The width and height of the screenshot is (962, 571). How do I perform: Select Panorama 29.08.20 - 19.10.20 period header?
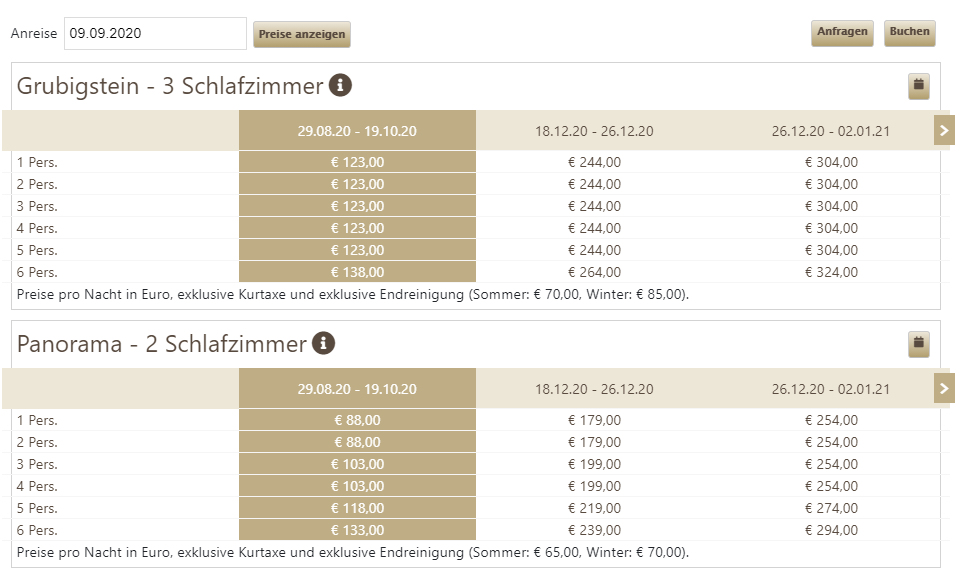pos(357,389)
